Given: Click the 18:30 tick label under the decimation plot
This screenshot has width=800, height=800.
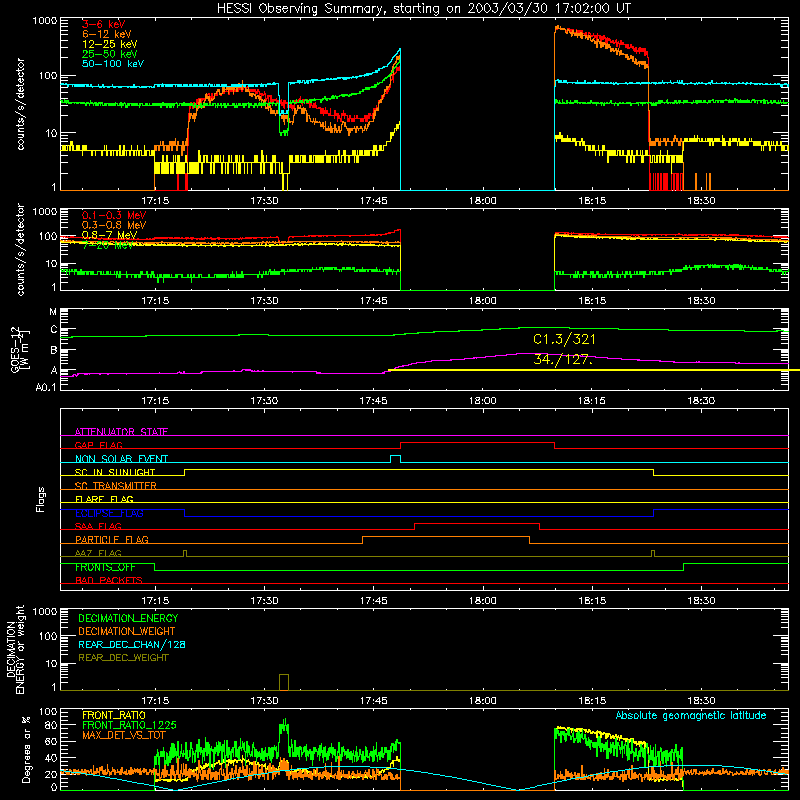Looking at the screenshot, I should (701, 701).
